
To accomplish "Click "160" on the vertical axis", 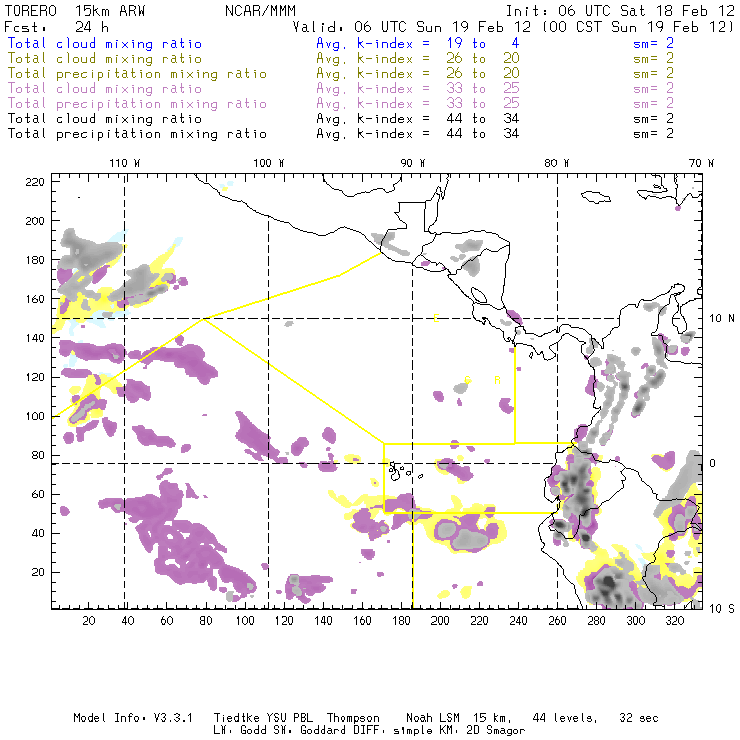I will (x=35, y=299).
